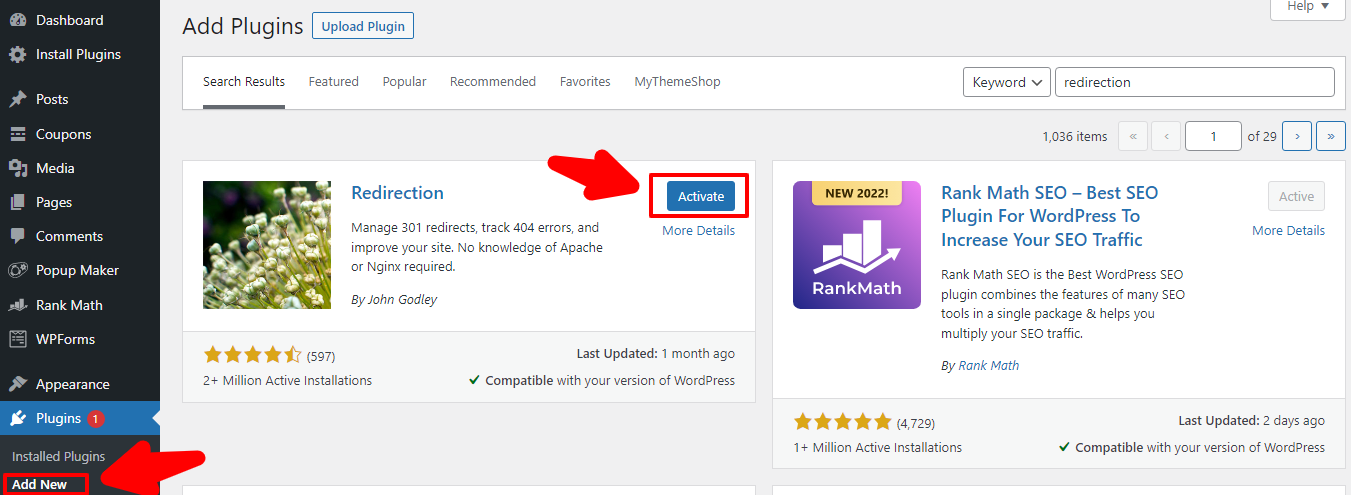Jump to the last results page
1351x495 pixels.
(x=1331, y=136)
